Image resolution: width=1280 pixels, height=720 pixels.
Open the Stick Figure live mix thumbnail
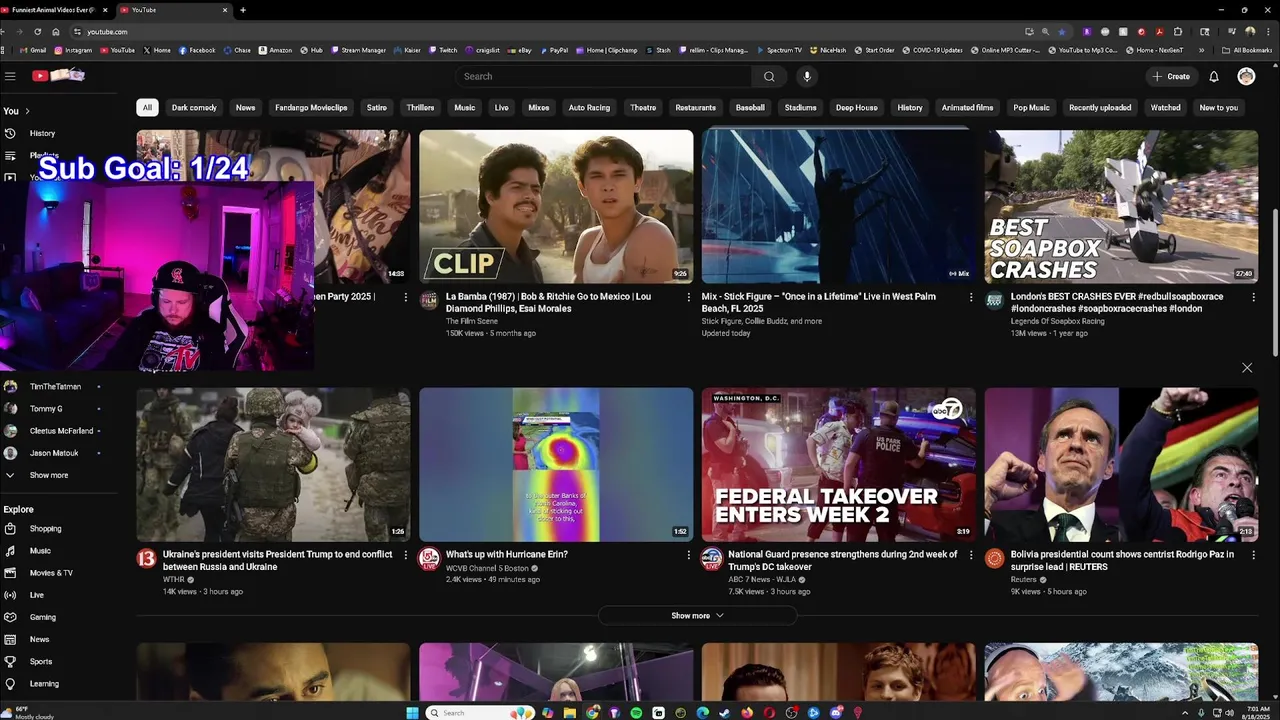[838, 207]
